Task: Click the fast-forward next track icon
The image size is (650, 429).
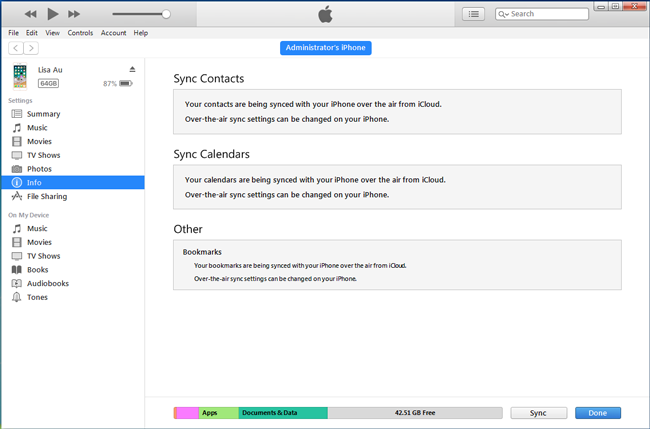Action: pos(74,14)
